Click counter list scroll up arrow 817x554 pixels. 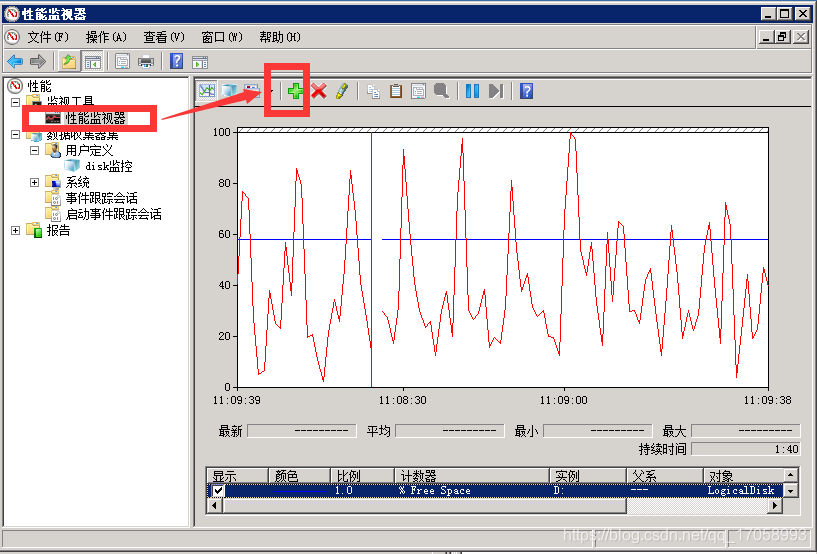[x=790, y=475]
